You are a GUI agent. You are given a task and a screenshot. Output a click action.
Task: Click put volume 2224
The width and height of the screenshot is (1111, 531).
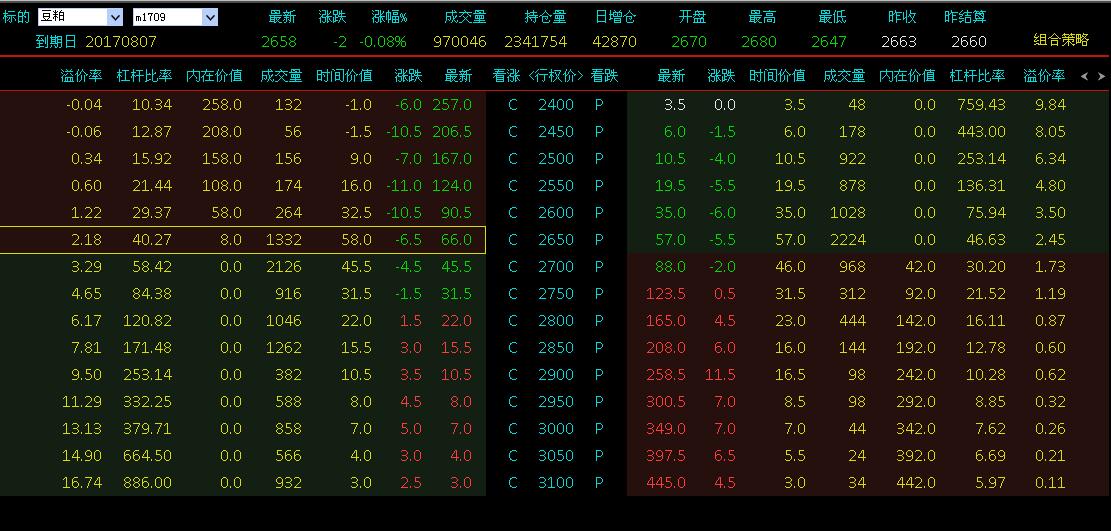pyautogui.click(x=847, y=240)
